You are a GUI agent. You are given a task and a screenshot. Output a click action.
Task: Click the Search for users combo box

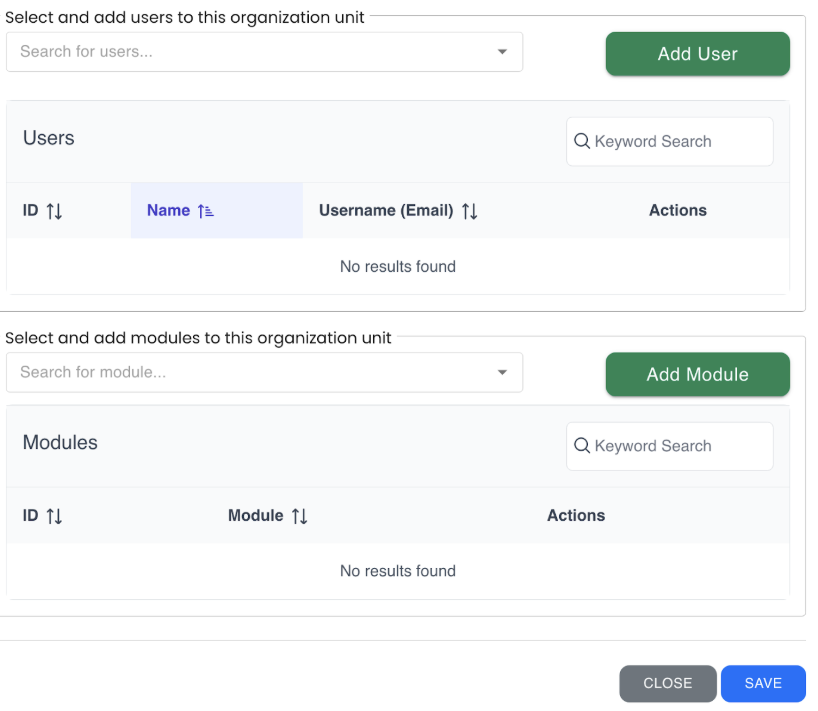[250, 52]
